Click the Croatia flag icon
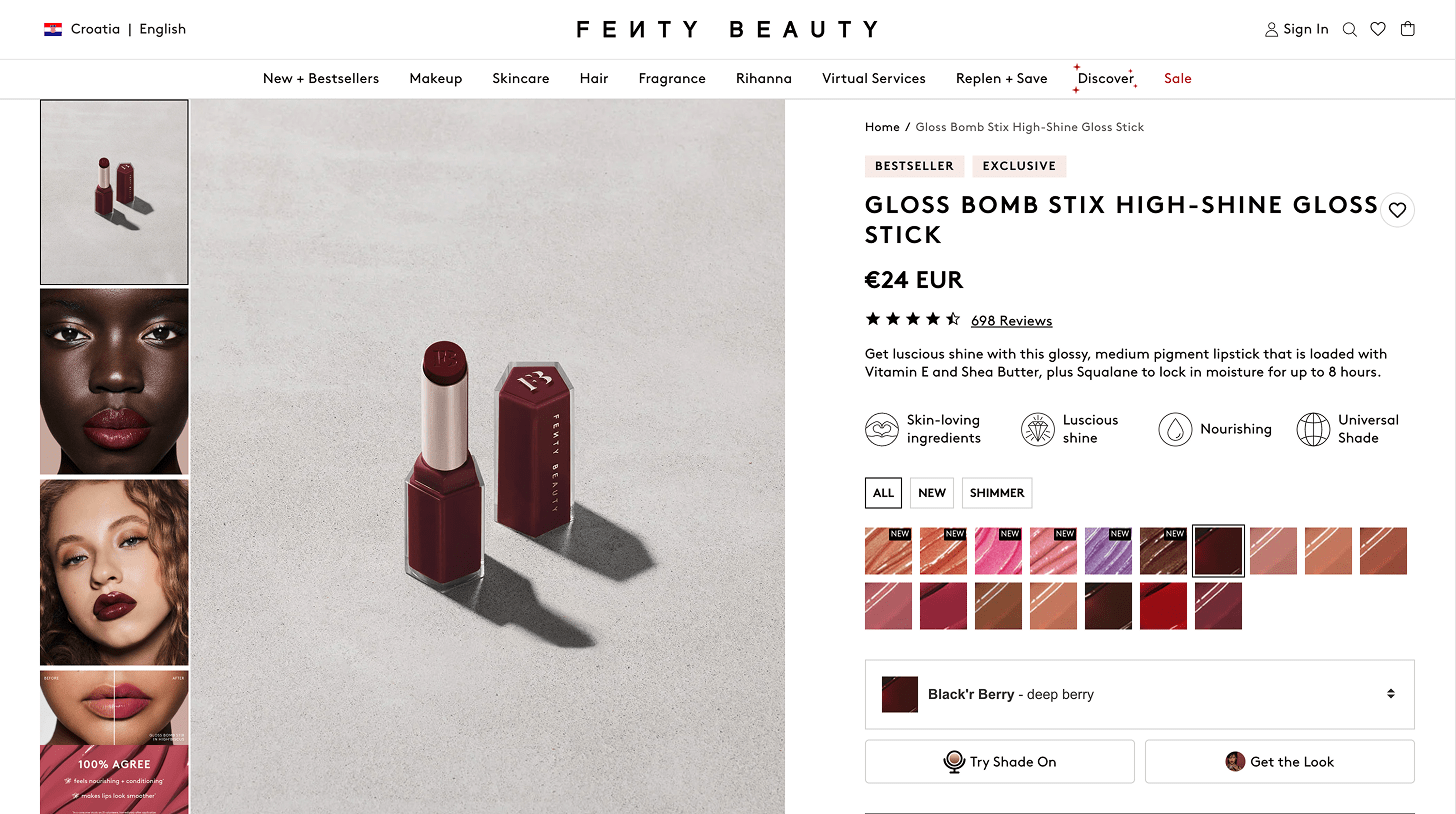Viewport: 1456px width, 814px height. (x=53, y=29)
